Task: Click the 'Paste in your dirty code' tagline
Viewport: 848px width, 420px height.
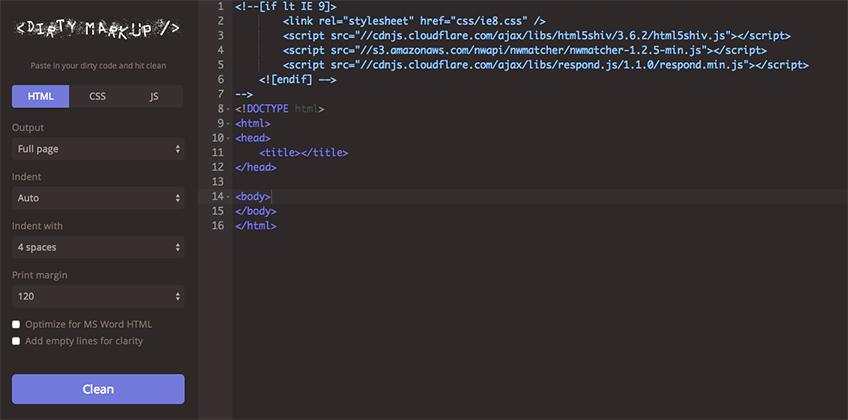Action: click(x=98, y=66)
